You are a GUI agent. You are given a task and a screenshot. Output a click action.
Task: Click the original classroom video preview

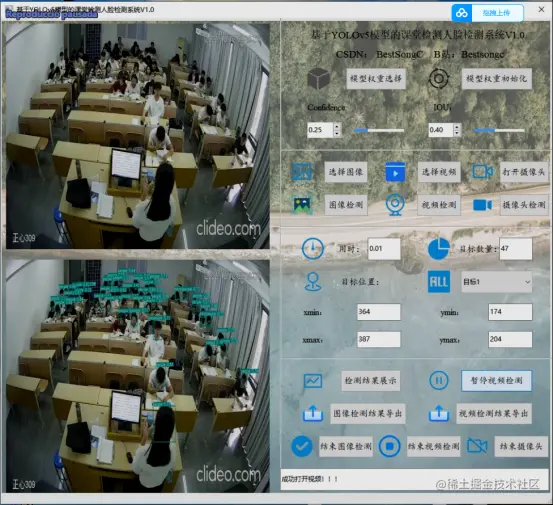(x=138, y=136)
